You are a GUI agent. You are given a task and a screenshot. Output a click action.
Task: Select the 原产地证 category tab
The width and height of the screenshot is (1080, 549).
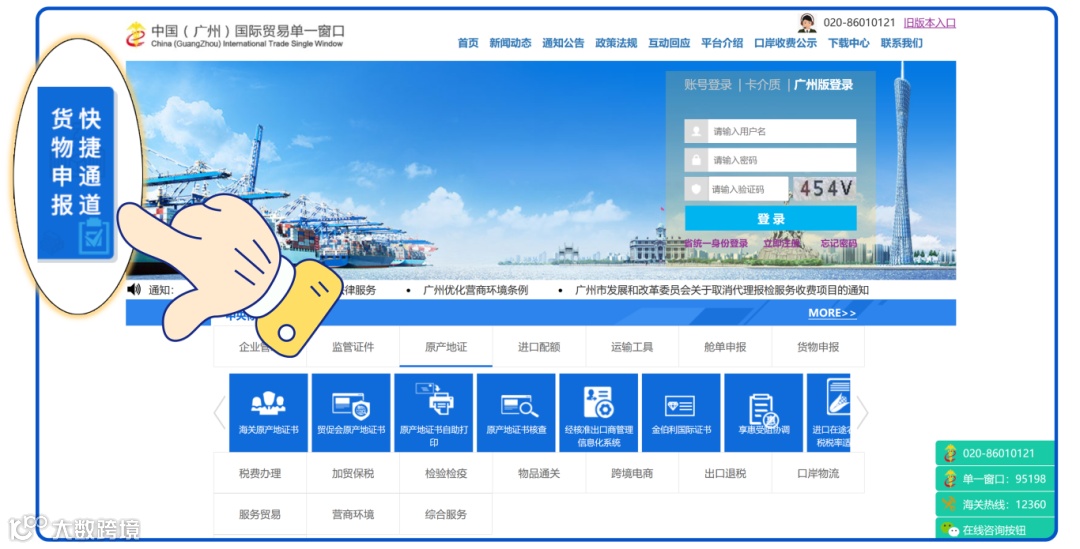pos(446,346)
